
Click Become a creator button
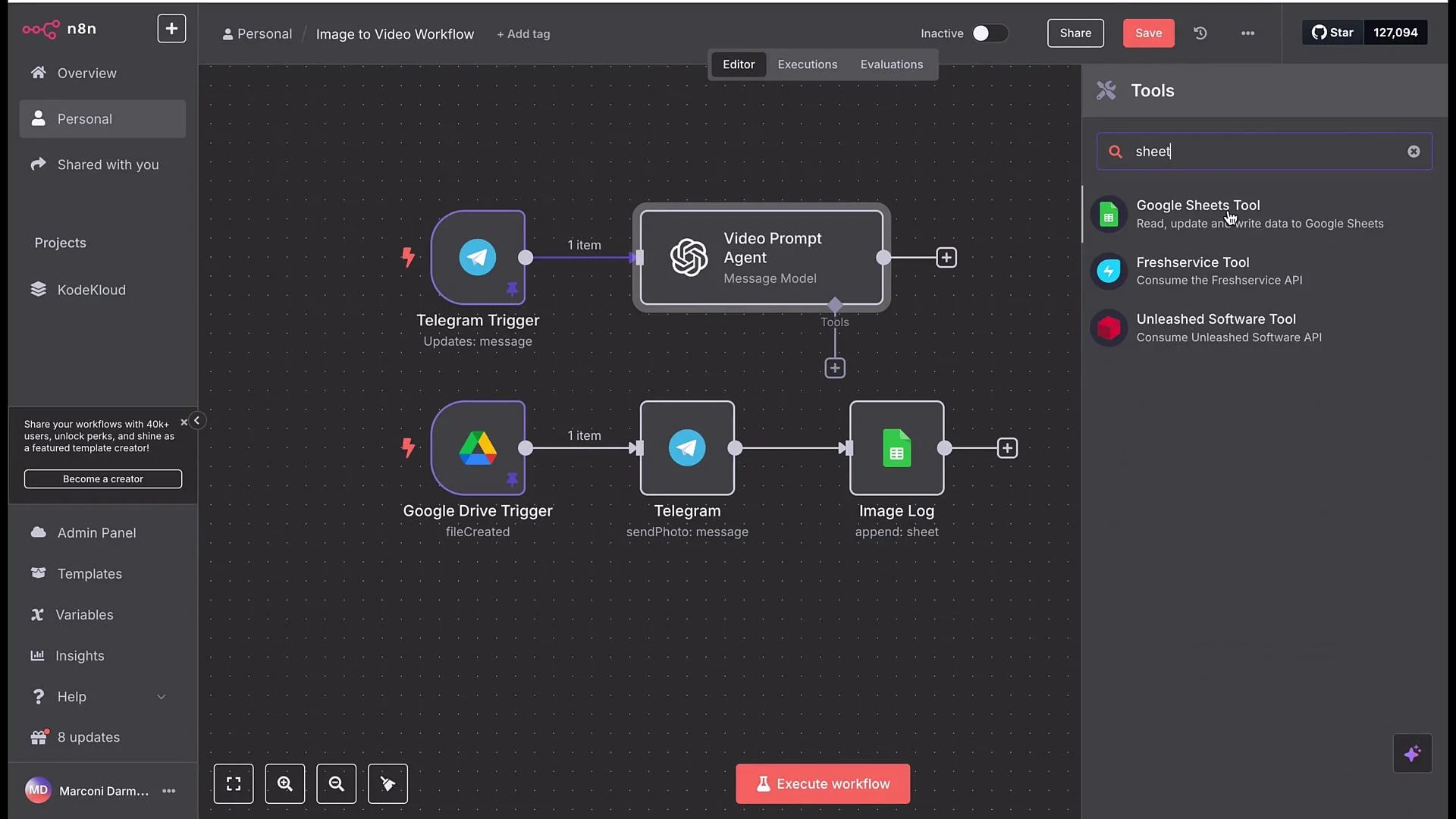pos(103,479)
